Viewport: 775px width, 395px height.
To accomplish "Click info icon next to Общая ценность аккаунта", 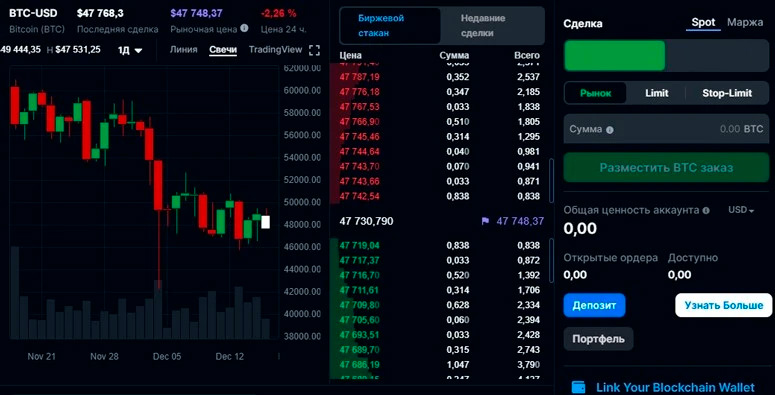I will point(706,211).
